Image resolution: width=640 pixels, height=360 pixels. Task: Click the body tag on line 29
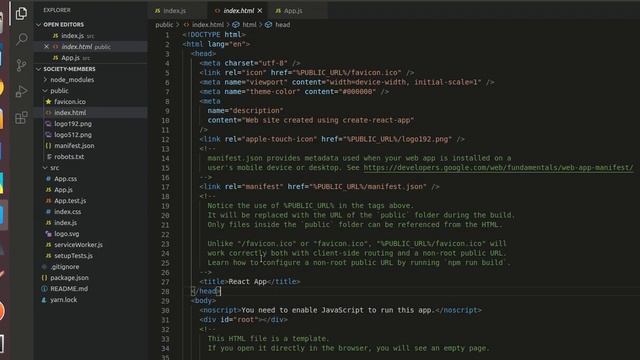pyautogui.click(x=203, y=301)
